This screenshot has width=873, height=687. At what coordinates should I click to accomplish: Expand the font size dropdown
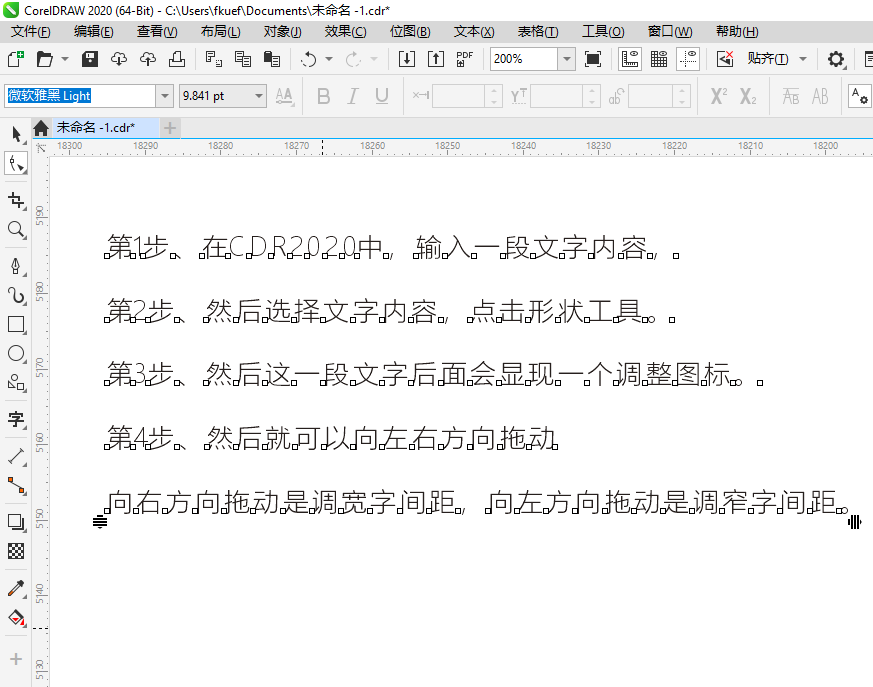click(x=258, y=96)
